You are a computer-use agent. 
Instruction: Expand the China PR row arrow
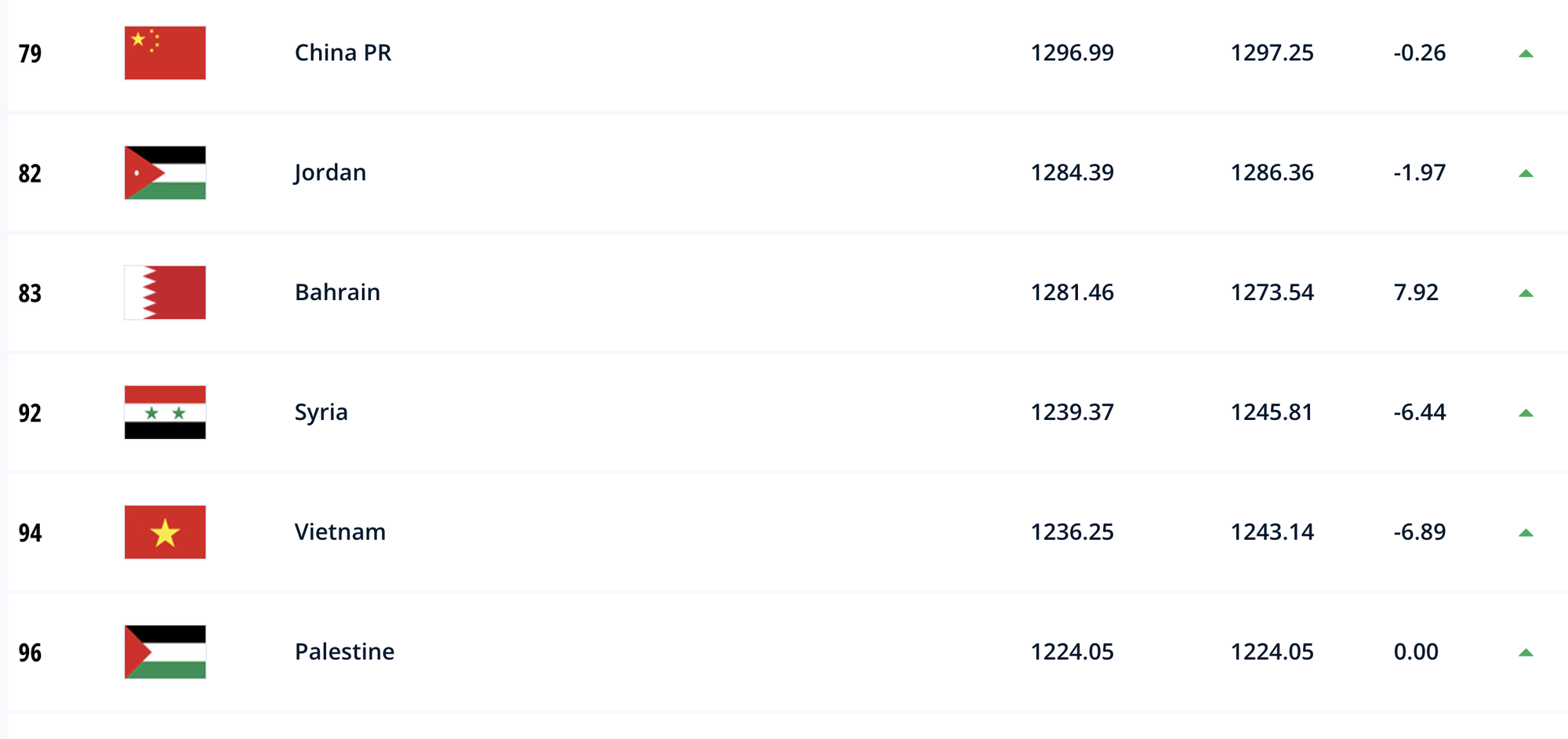1526,53
